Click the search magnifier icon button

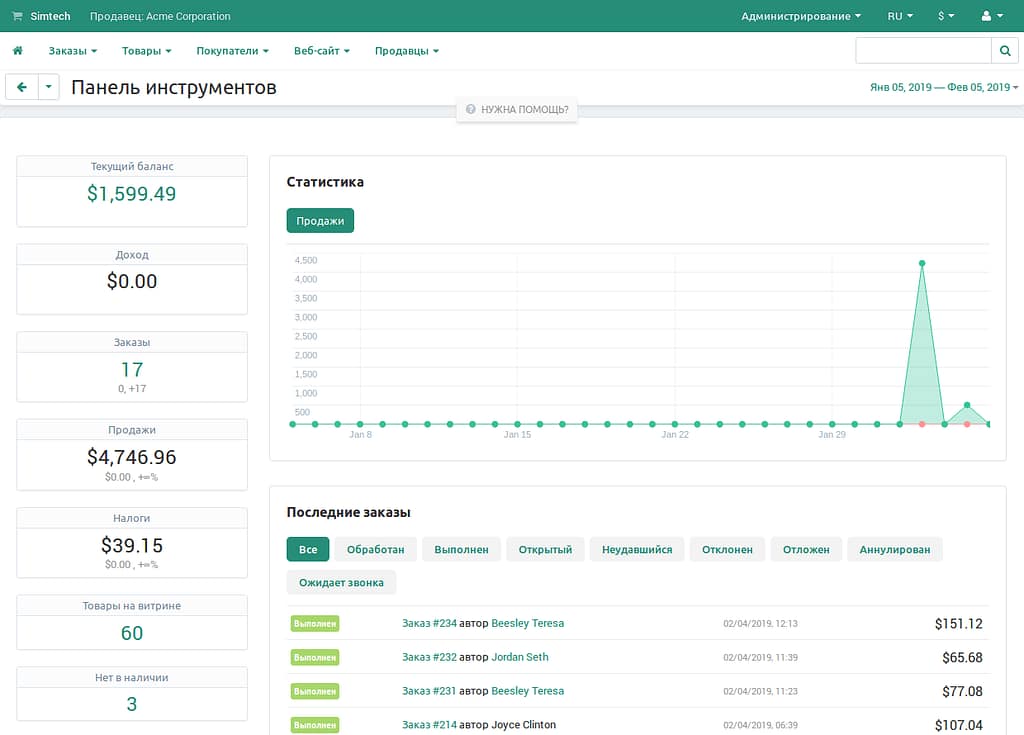click(x=1004, y=51)
